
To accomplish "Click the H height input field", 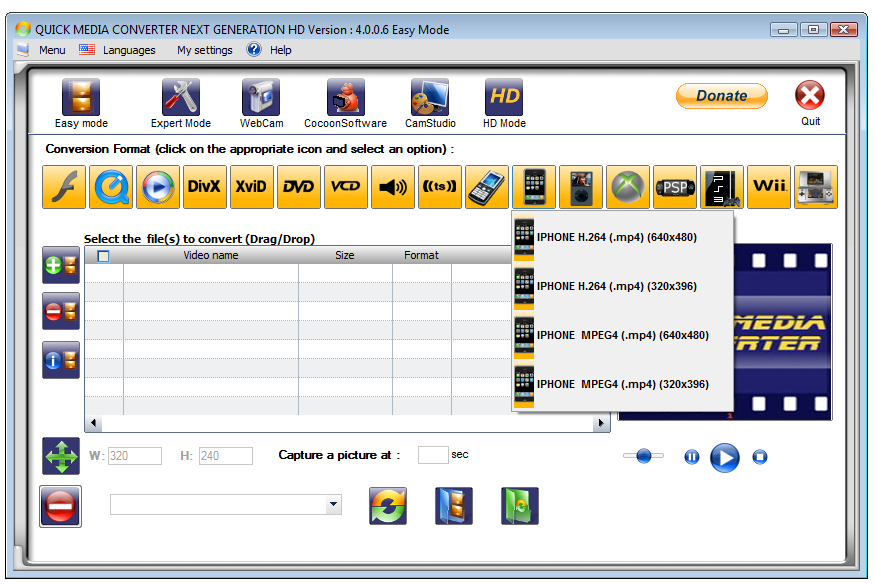I will coord(225,456).
